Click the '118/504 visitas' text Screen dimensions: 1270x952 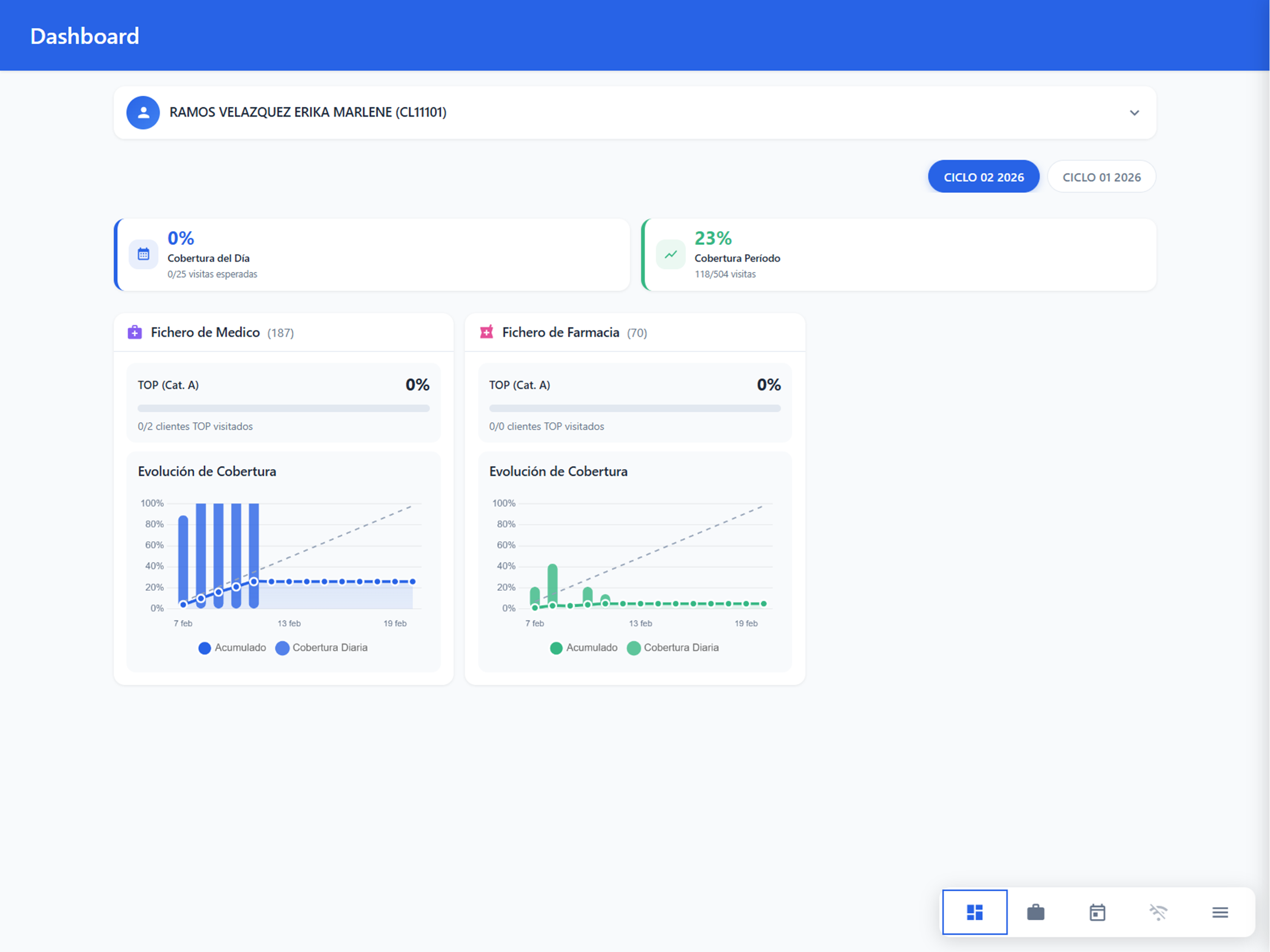[x=725, y=274]
